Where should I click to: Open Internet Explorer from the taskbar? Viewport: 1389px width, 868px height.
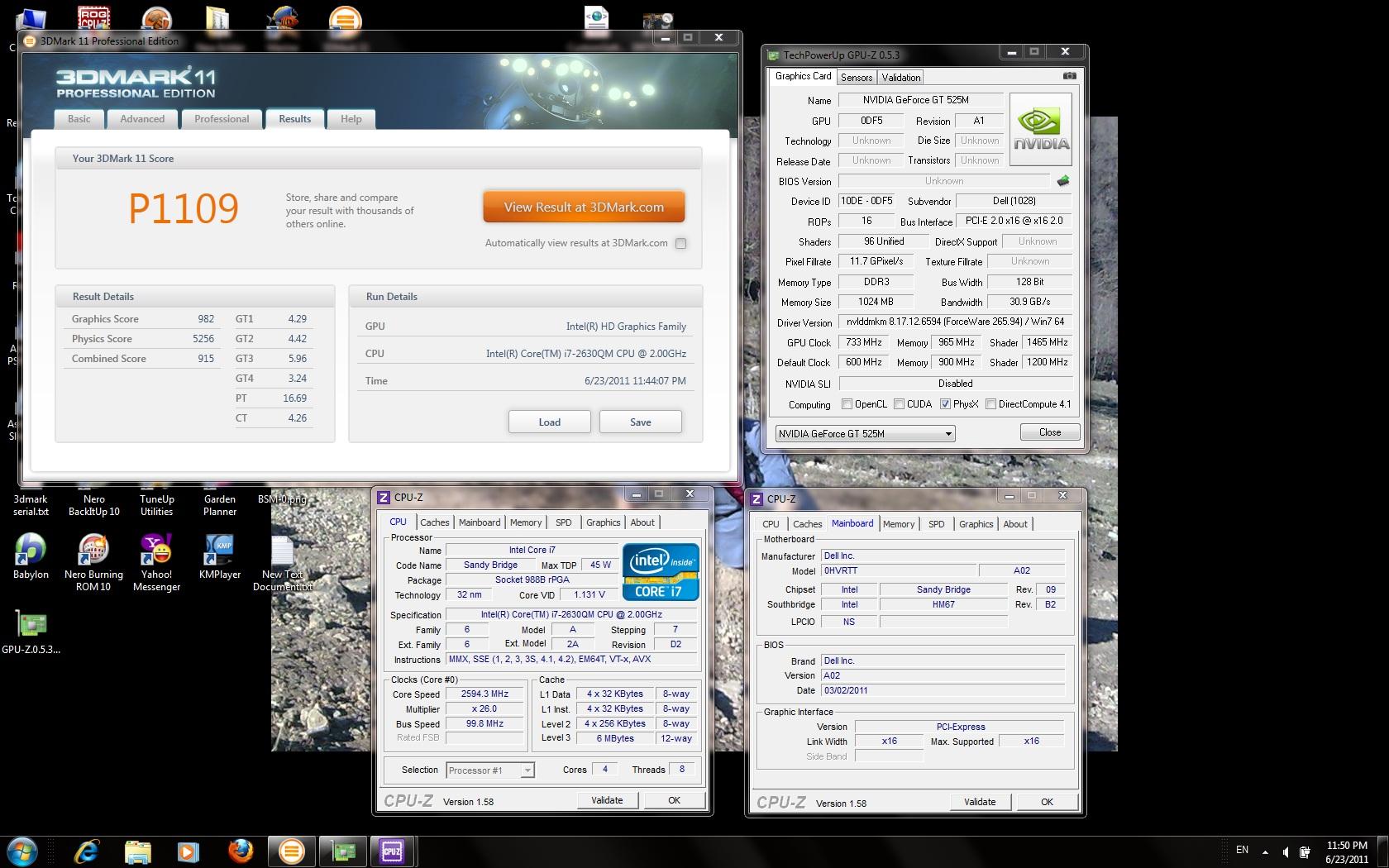[x=86, y=851]
